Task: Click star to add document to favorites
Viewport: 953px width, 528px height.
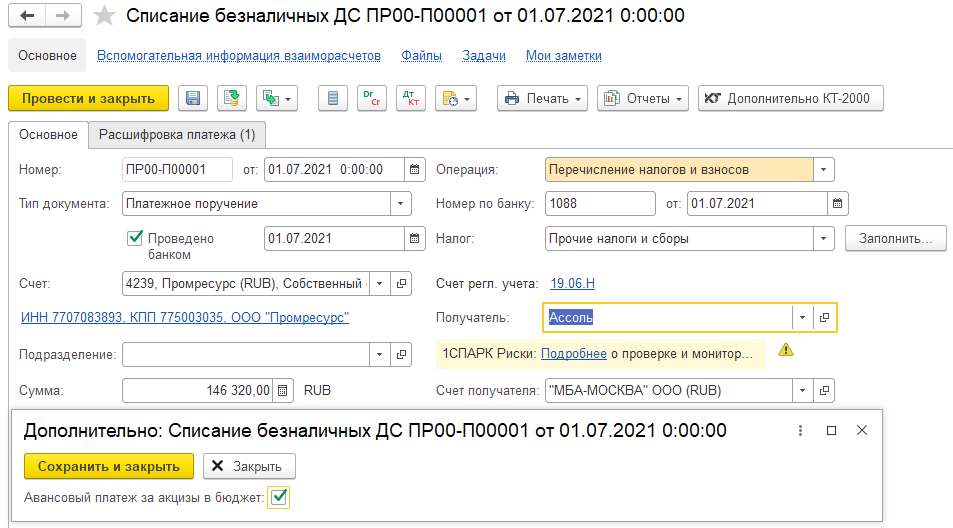Action: click(104, 17)
